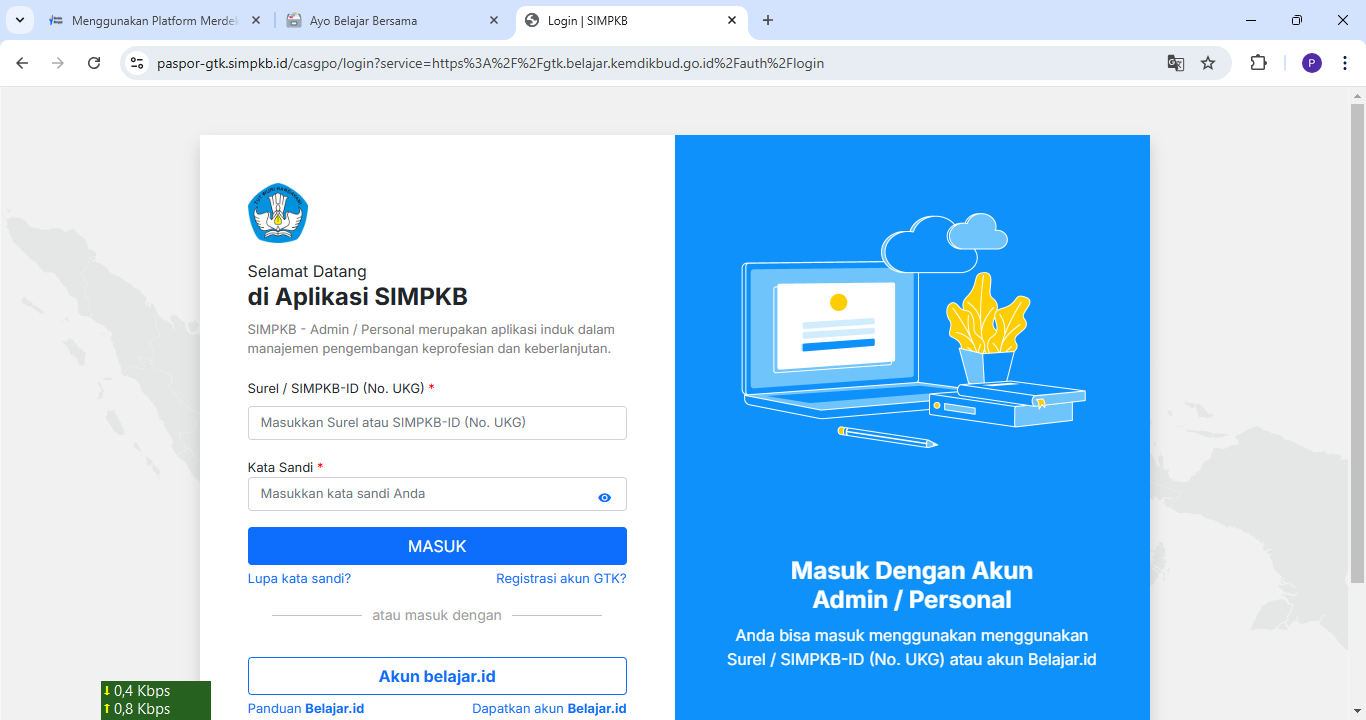Image resolution: width=1366 pixels, height=720 pixels.
Task: Open the Registrasi akun GTK link
Action: [x=561, y=578]
